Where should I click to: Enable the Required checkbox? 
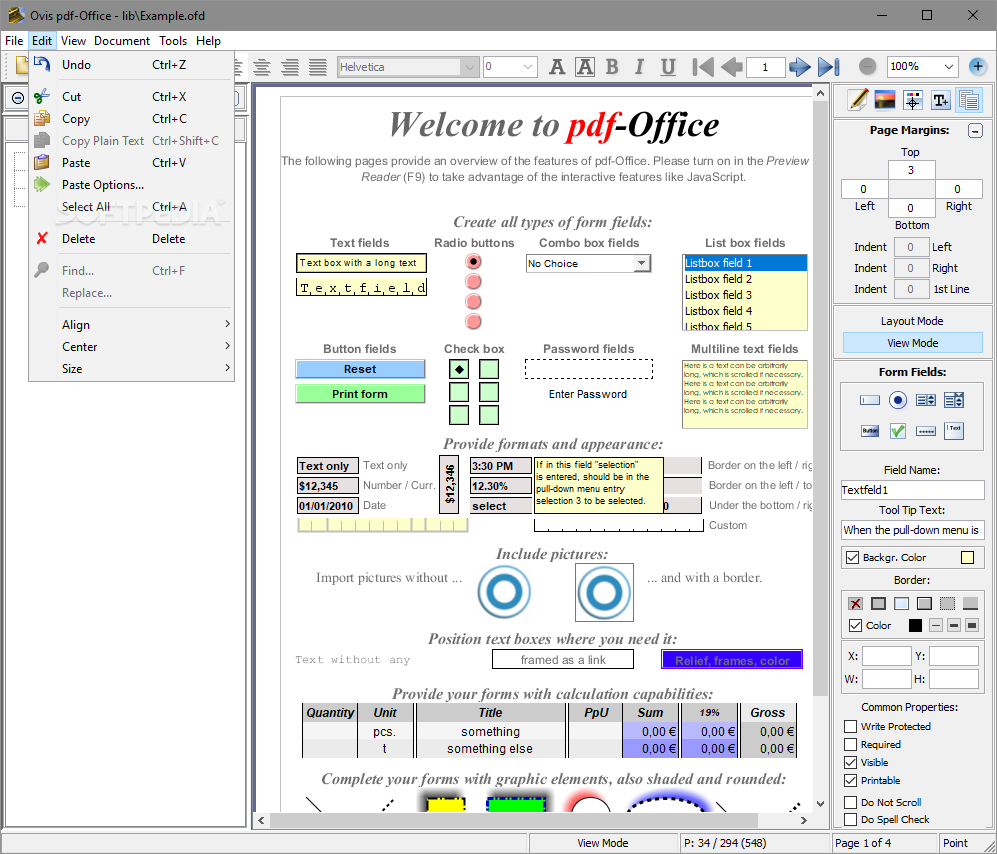coord(851,744)
